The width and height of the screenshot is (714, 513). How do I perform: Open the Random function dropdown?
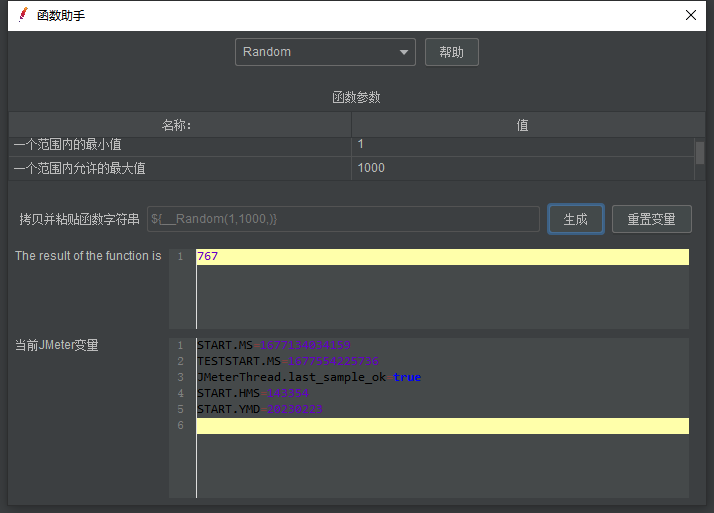tap(325, 52)
